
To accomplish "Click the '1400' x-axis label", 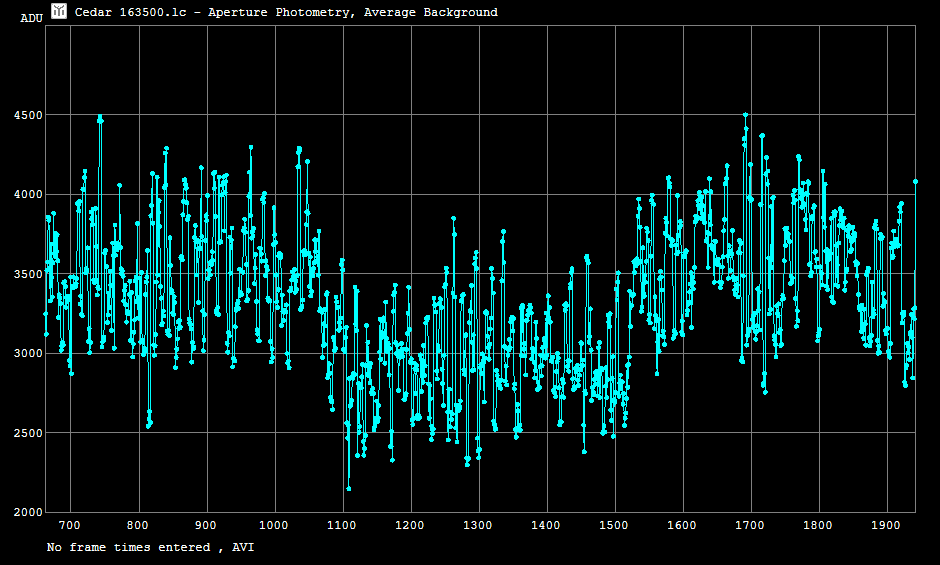I will click(546, 525).
